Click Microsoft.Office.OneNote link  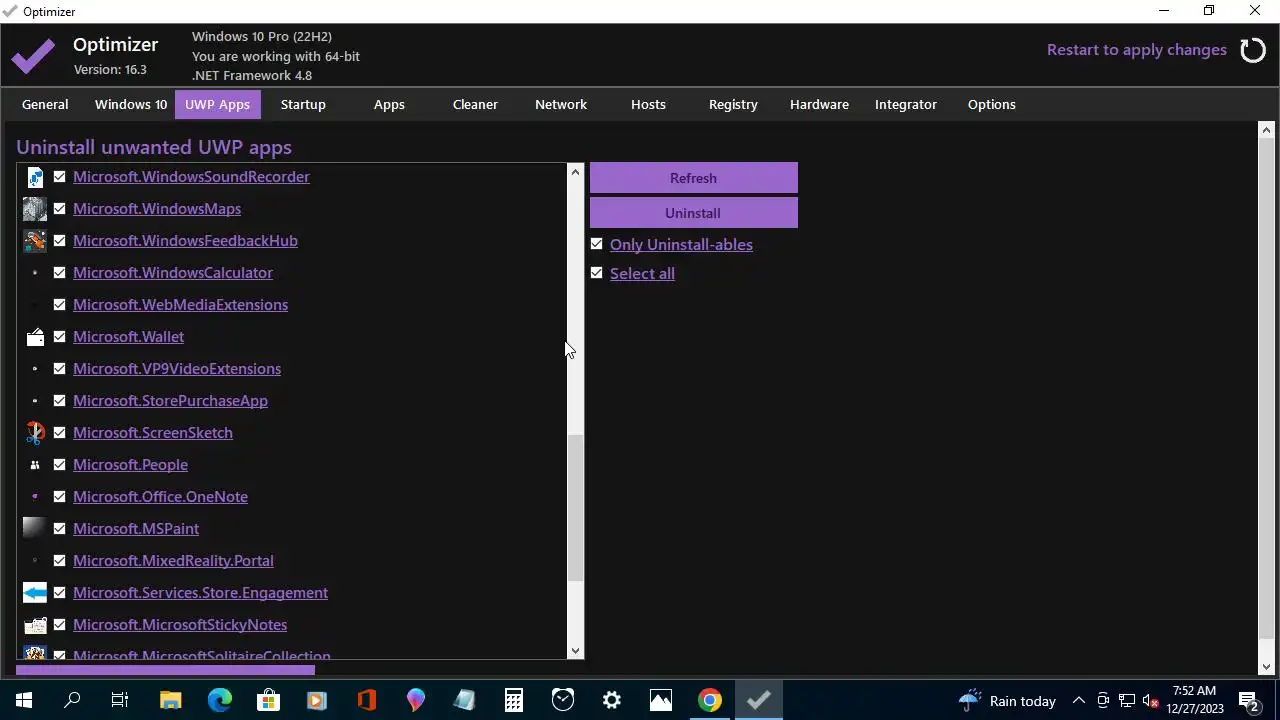click(160, 497)
